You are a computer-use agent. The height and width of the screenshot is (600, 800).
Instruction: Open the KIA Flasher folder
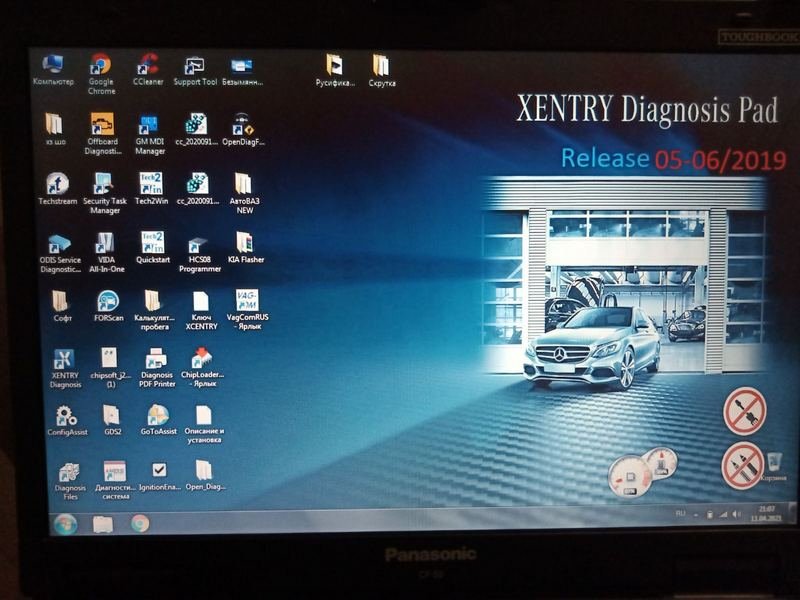pos(245,243)
